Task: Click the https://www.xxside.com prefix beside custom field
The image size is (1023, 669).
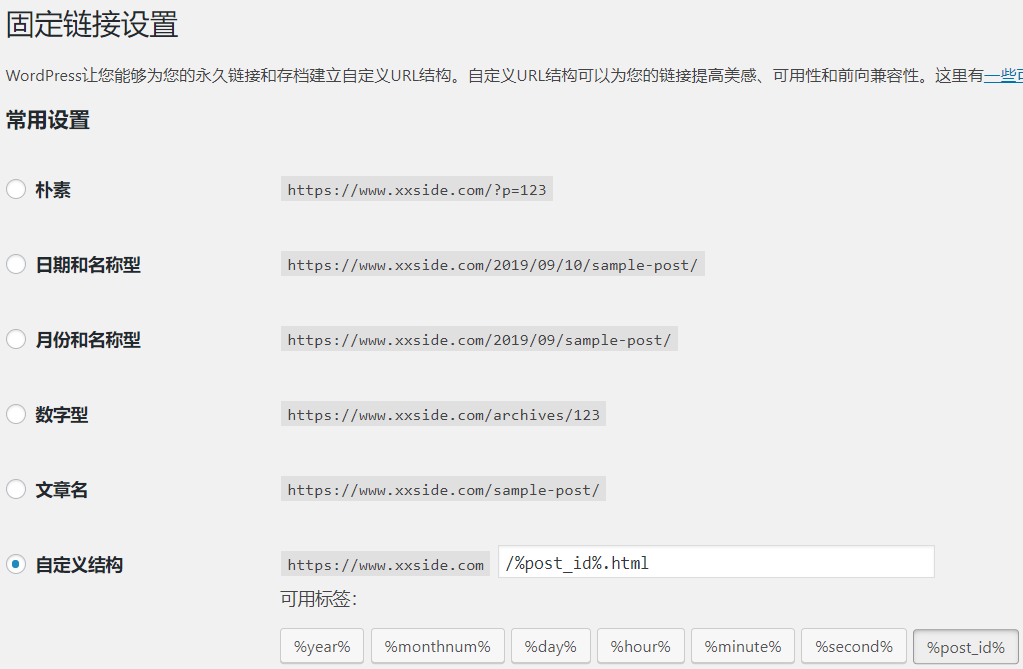Action: coord(386,565)
